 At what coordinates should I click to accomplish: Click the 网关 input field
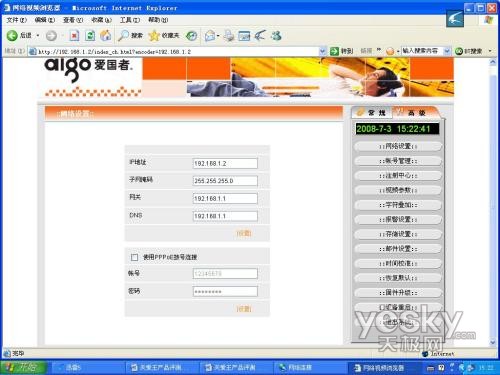point(225,199)
